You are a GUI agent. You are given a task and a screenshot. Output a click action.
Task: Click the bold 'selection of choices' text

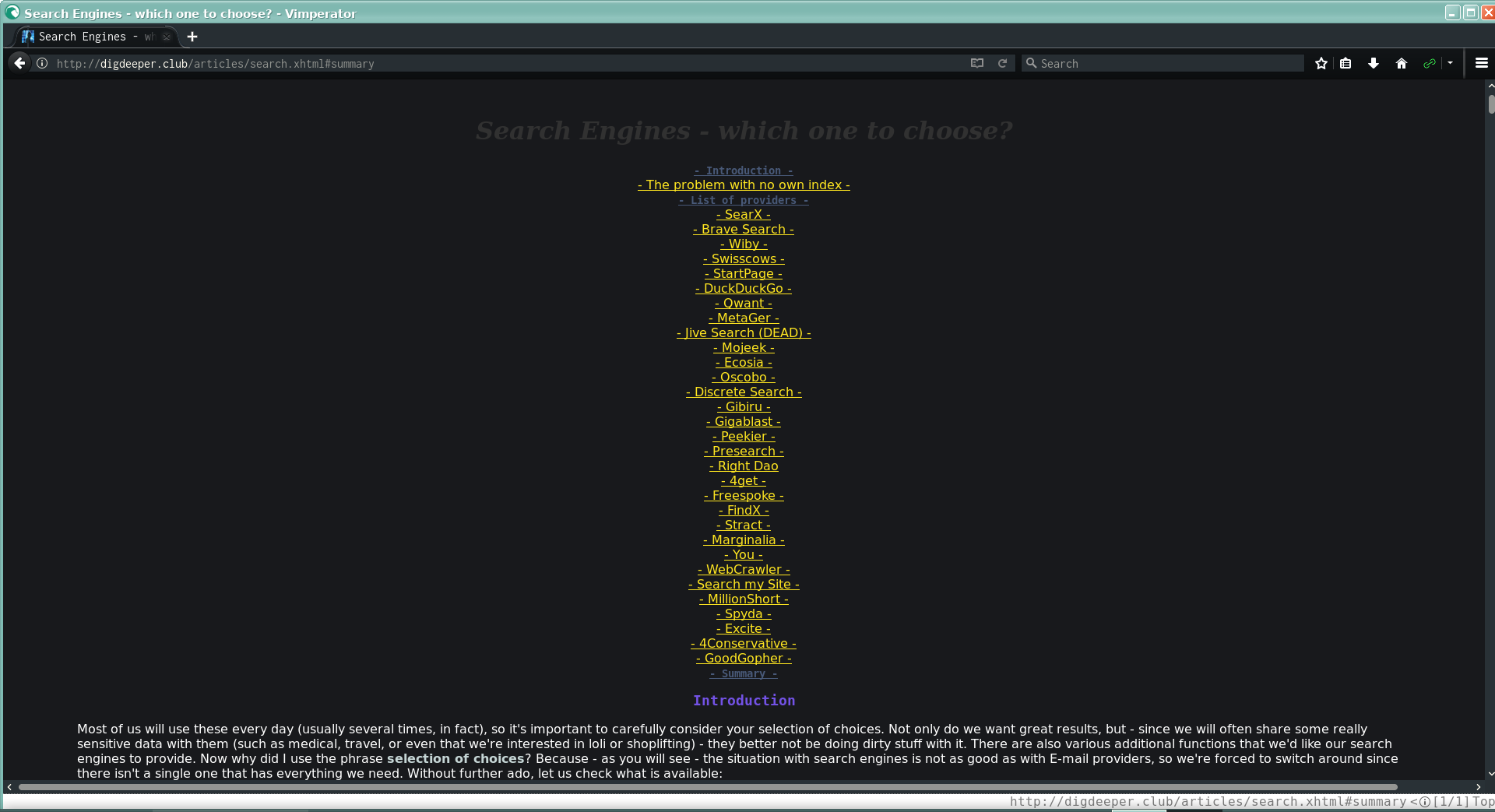pyautogui.click(x=456, y=758)
